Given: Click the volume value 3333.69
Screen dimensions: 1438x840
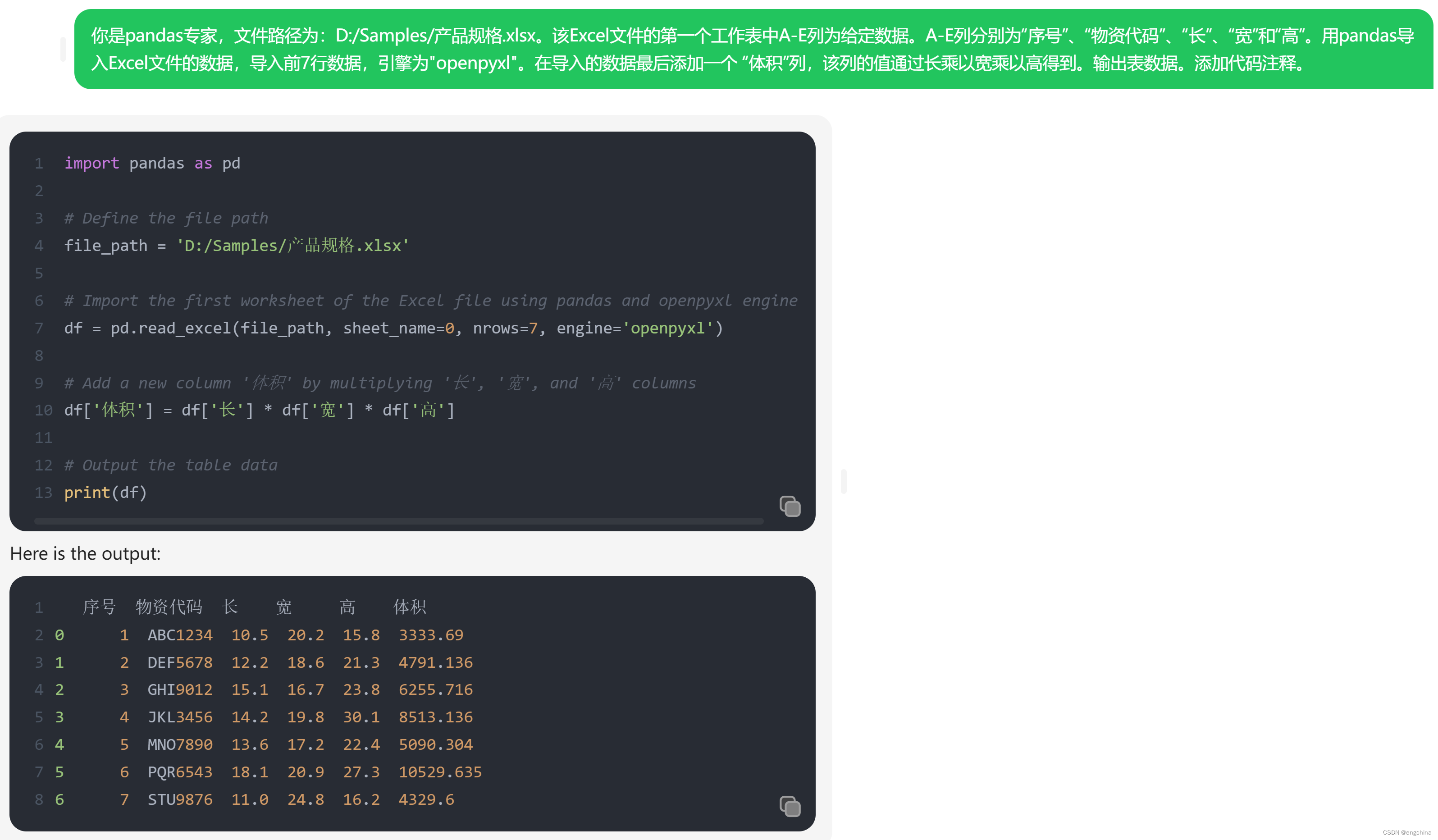Looking at the screenshot, I should 431,635.
